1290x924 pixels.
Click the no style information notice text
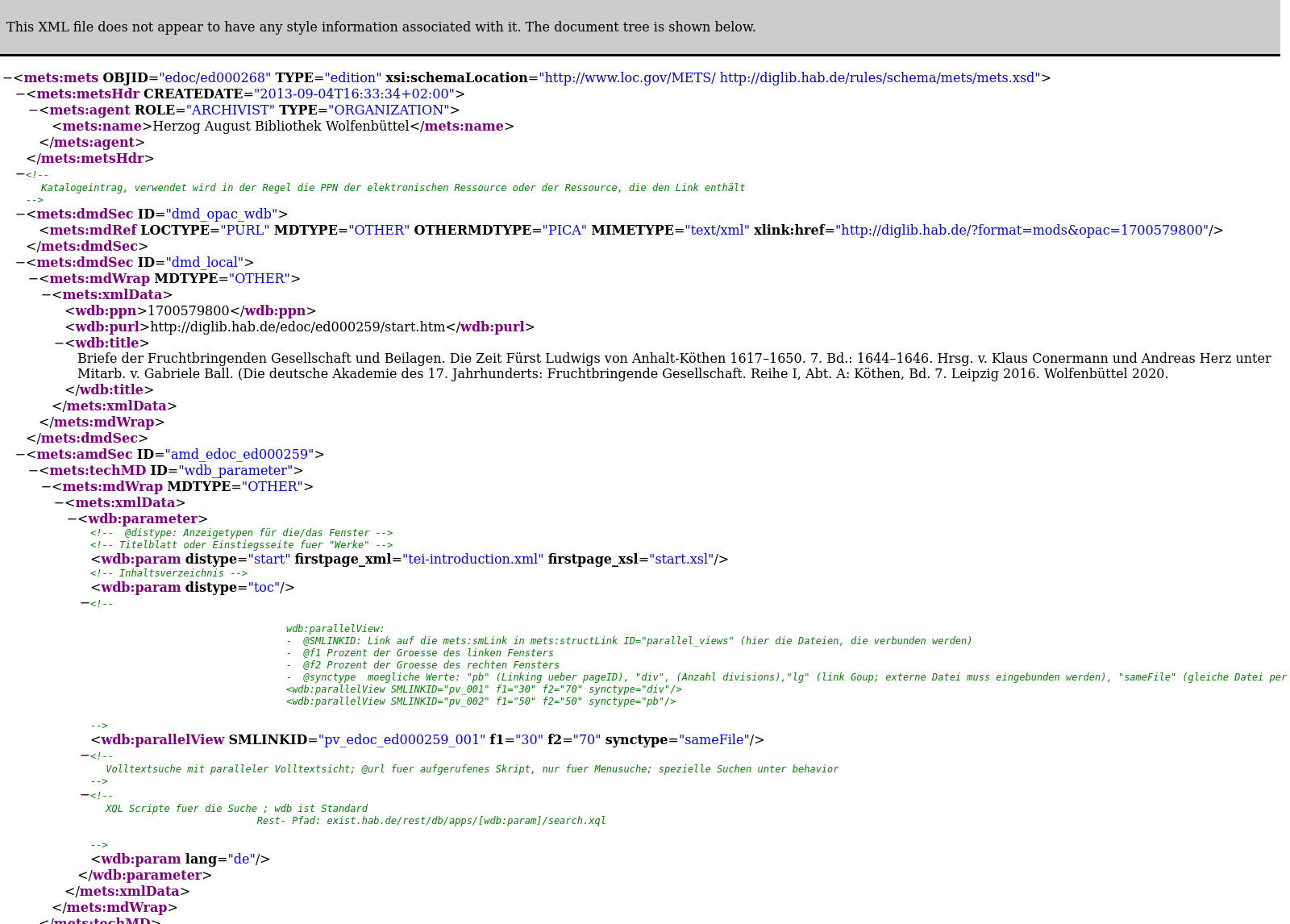pos(381,27)
